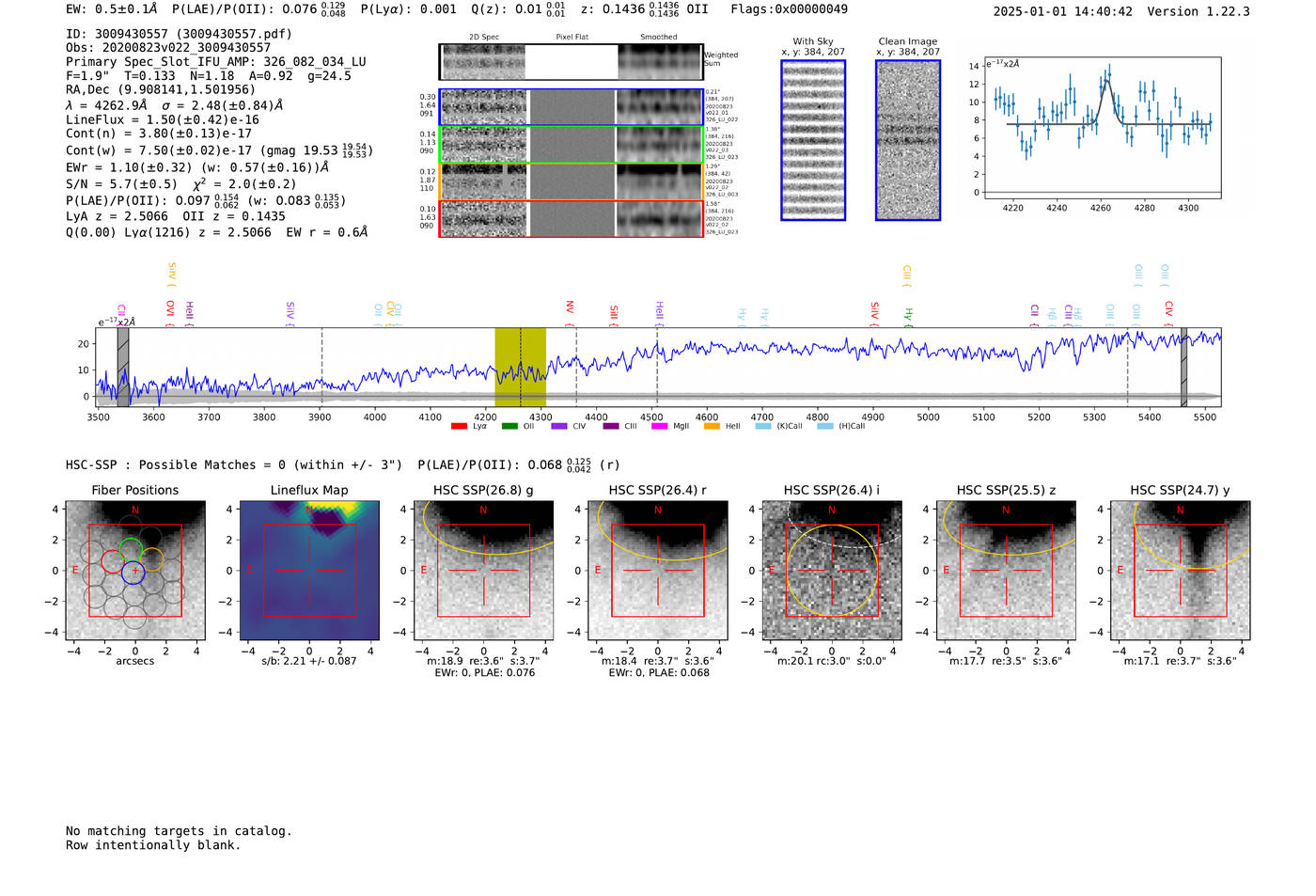1316x896 pixels.
Task: Click the red E compass label in Fiber Positions
Action: click(x=75, y=571)
